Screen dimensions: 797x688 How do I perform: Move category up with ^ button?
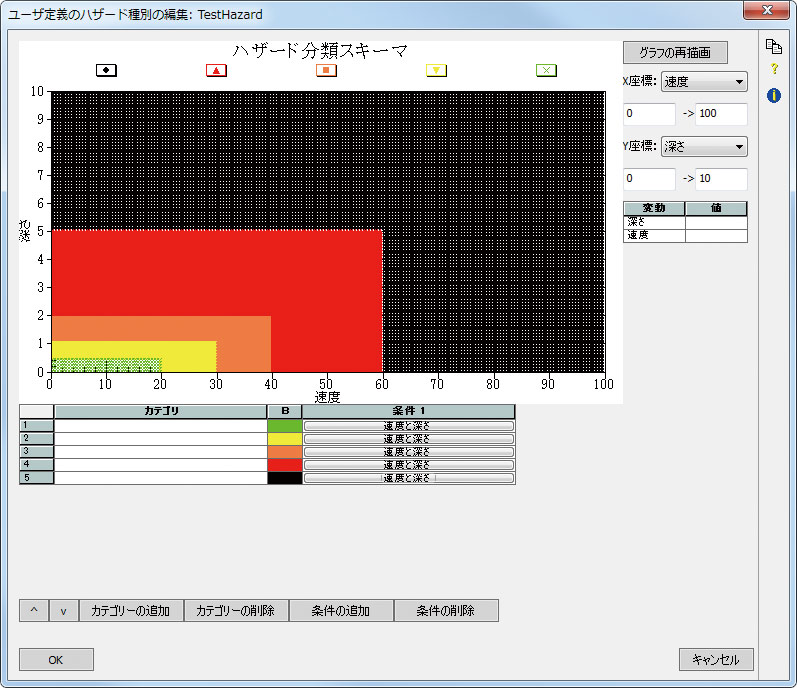34,610
